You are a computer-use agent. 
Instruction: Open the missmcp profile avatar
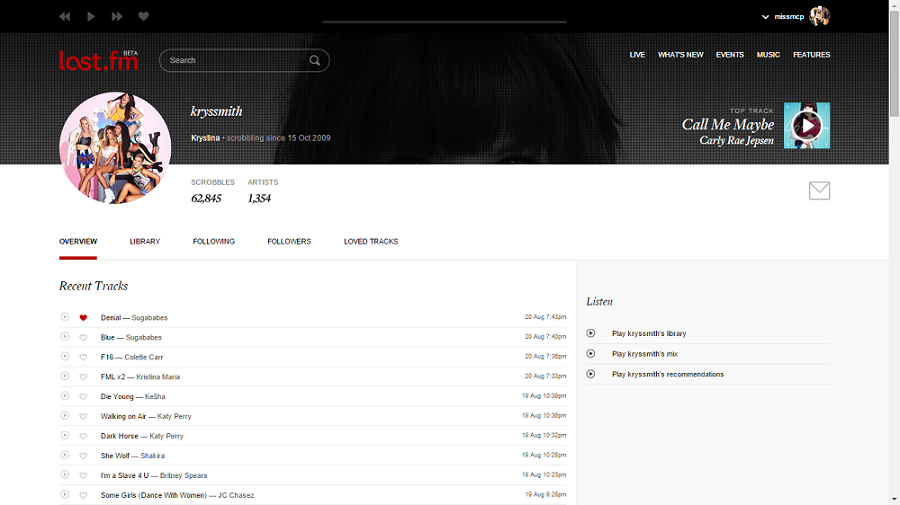(820, 16)
